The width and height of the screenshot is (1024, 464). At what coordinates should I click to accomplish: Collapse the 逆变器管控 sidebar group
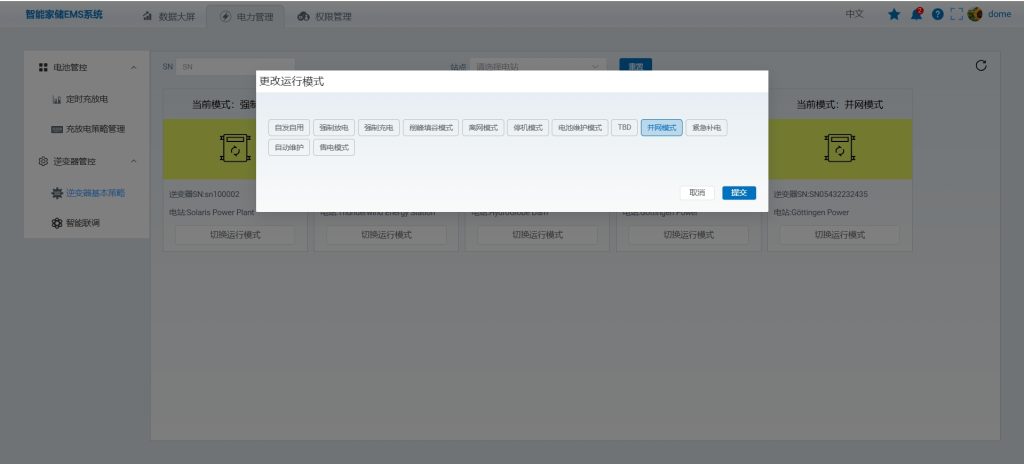pos(134,161)
